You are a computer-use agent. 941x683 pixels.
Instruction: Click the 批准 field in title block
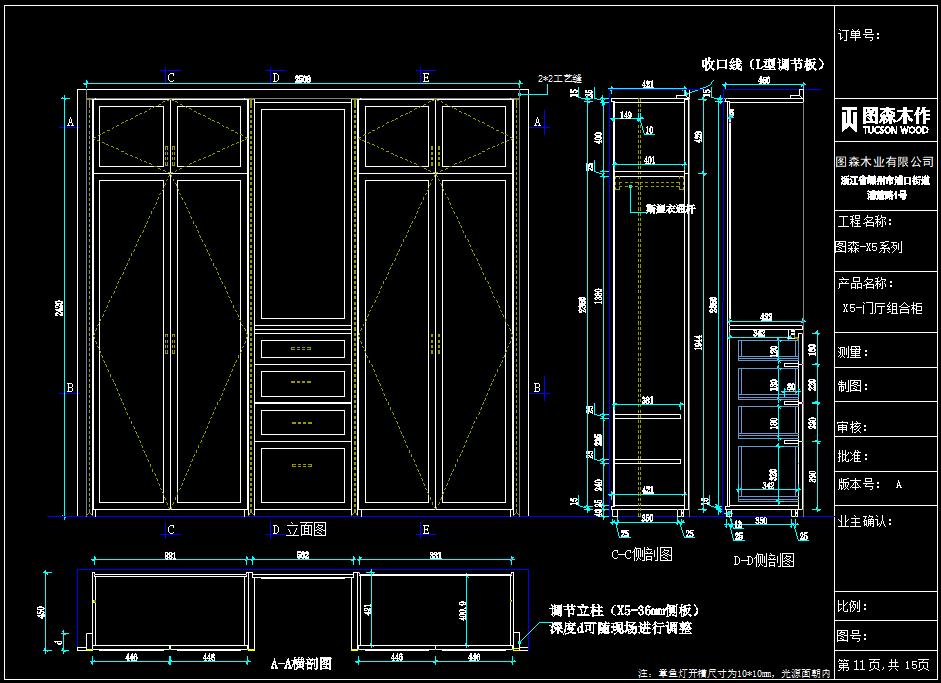(x=853, y=456)
